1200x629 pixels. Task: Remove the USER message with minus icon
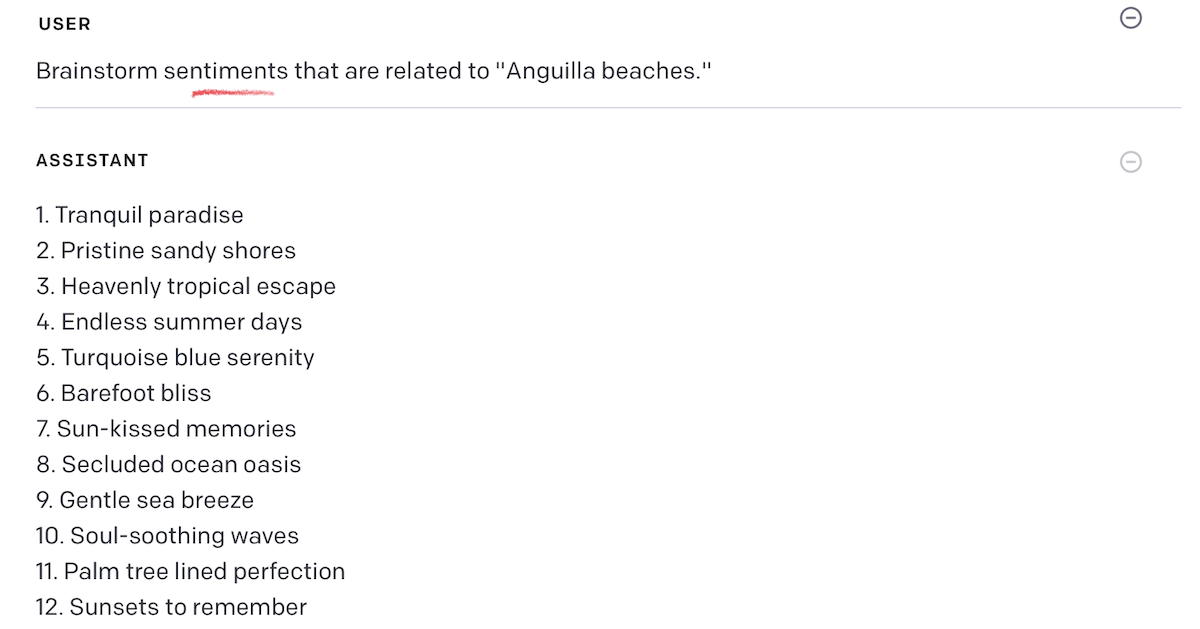1131,18
